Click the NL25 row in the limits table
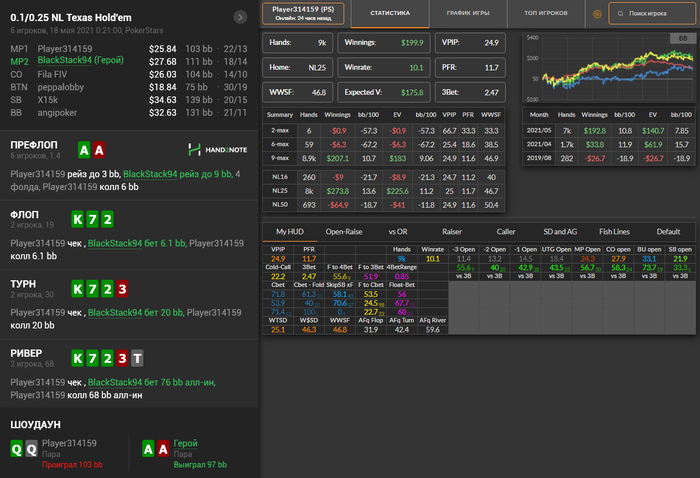The width and height of the screenshot is (700, 478). tap(383, 191)
